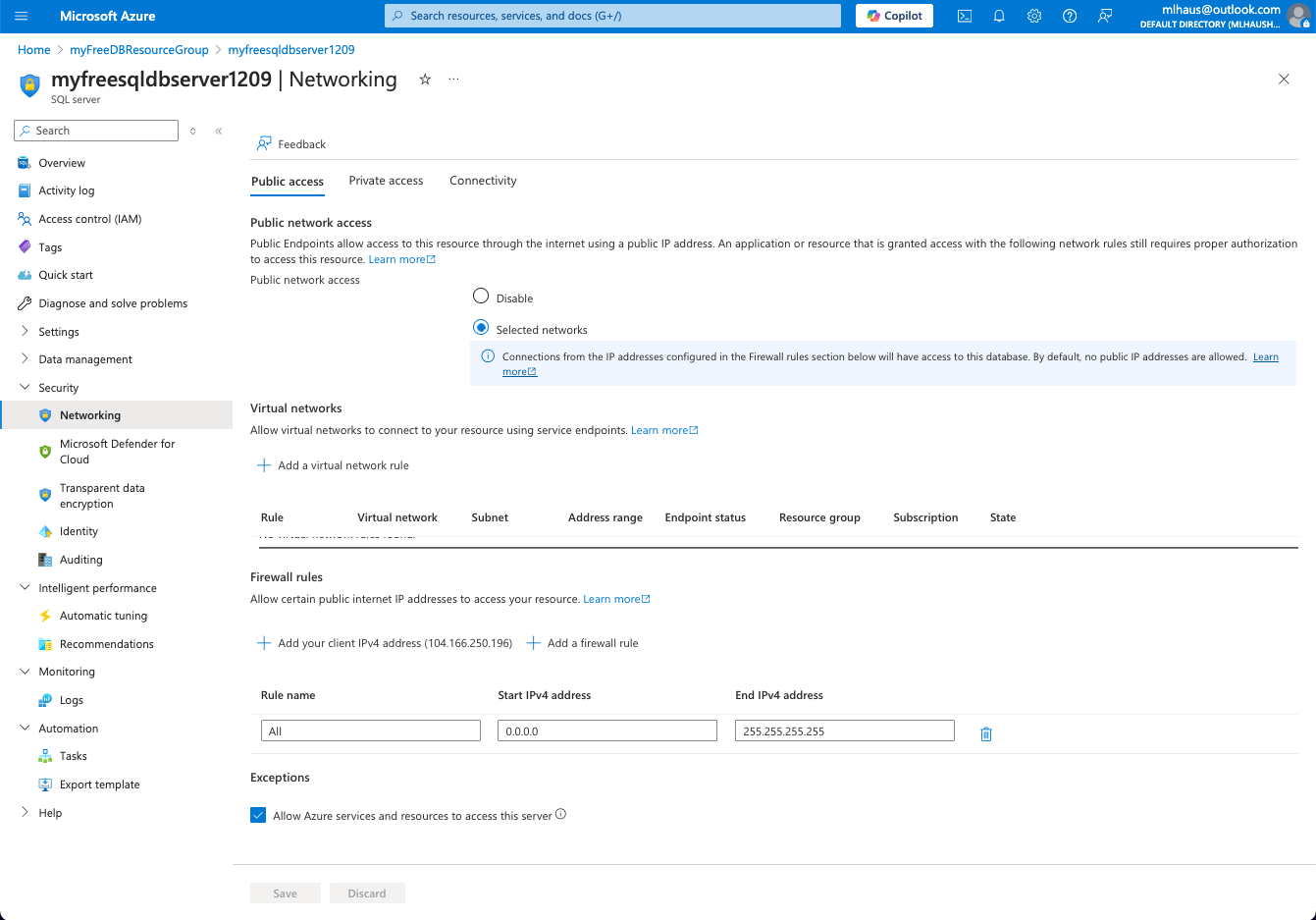Open Logs under Monitoring
1316x920 pixels.
(72, 700)
